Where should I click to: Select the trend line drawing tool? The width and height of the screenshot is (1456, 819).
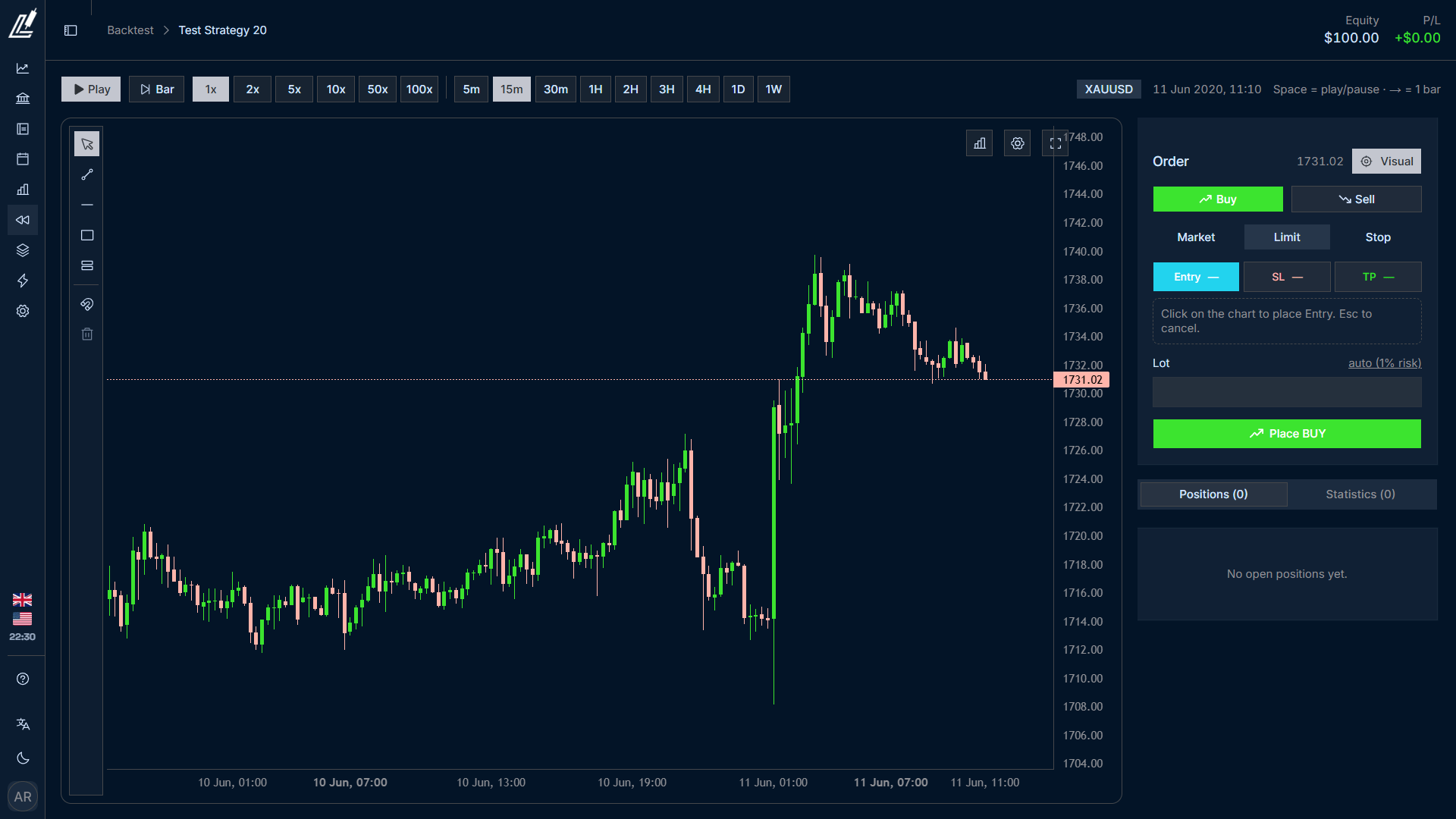[87, 174]
